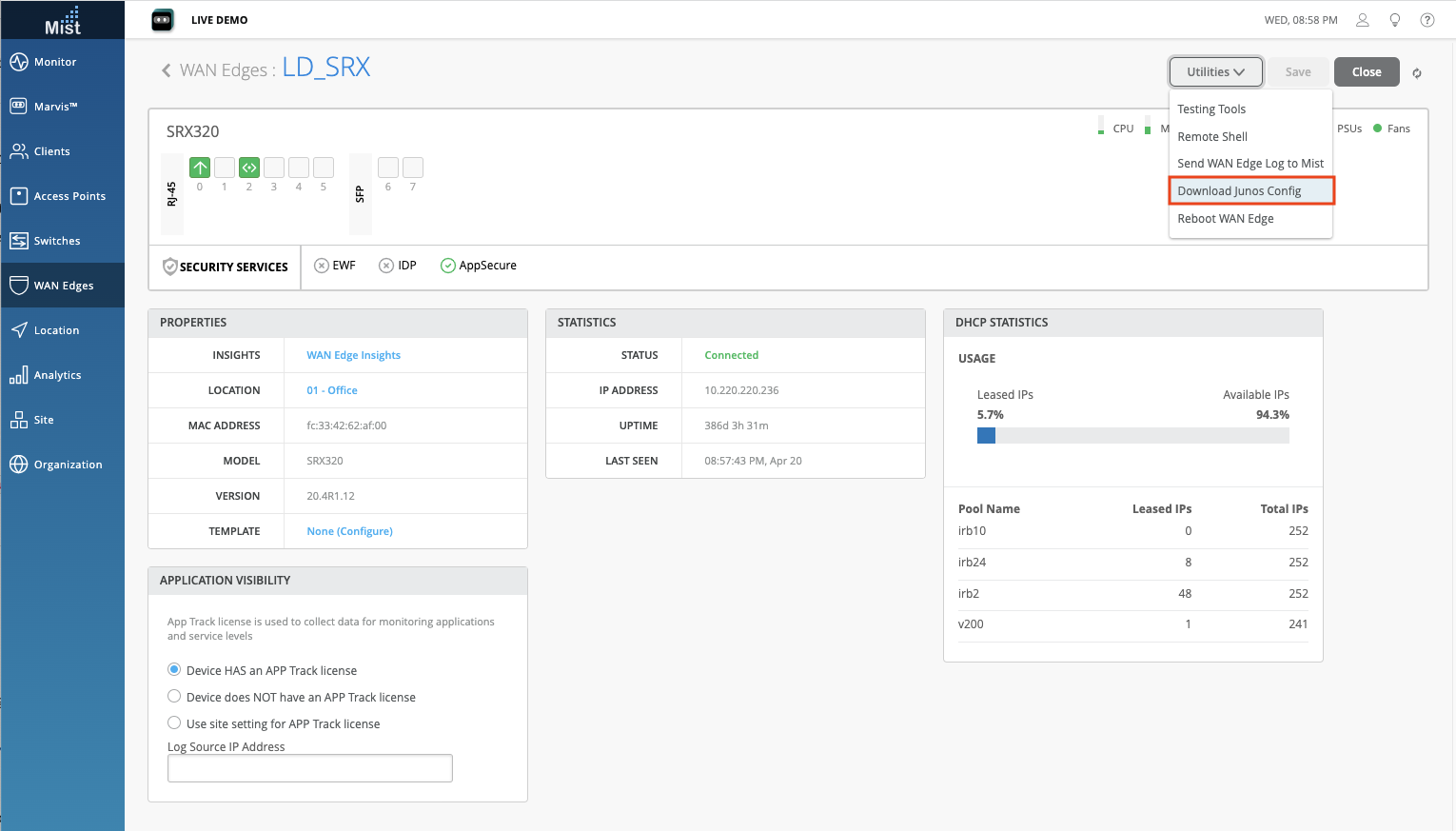Click the lightbulb icon in header
This screenshot has width=1456, height=831.
pos(1395,20)
